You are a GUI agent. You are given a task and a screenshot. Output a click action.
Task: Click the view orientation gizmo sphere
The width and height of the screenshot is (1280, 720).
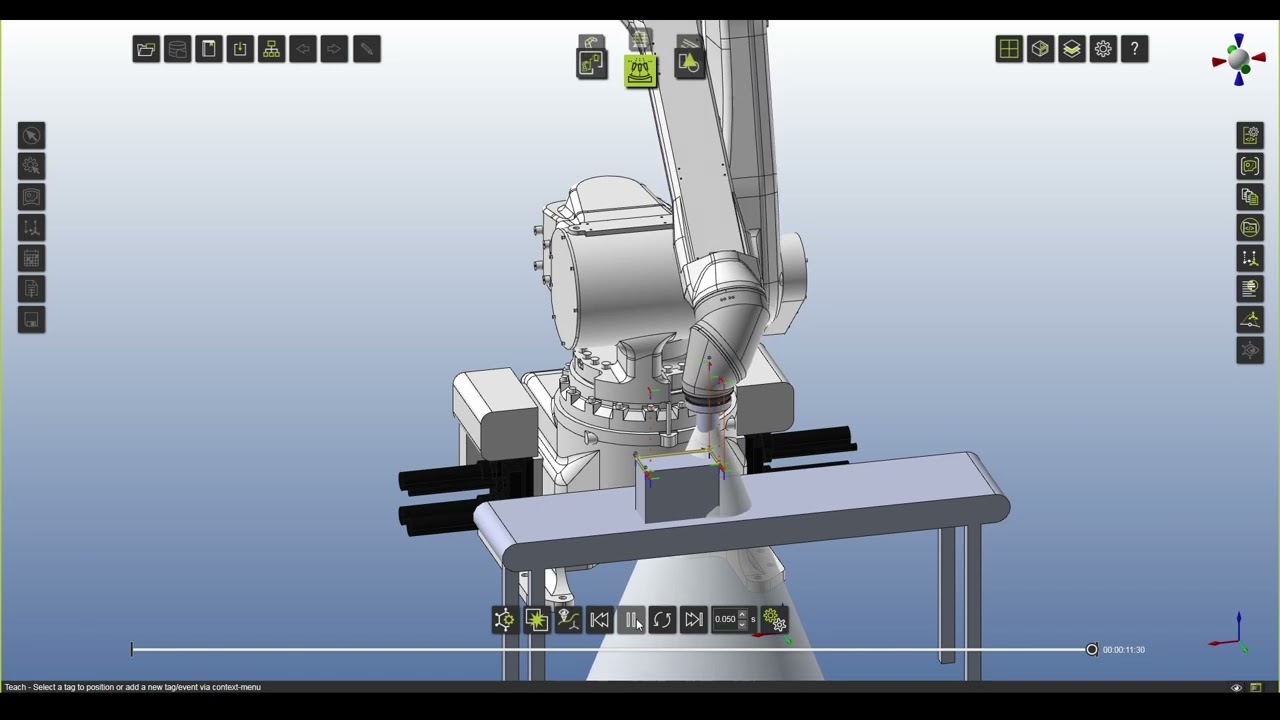tap(1239, 60)
